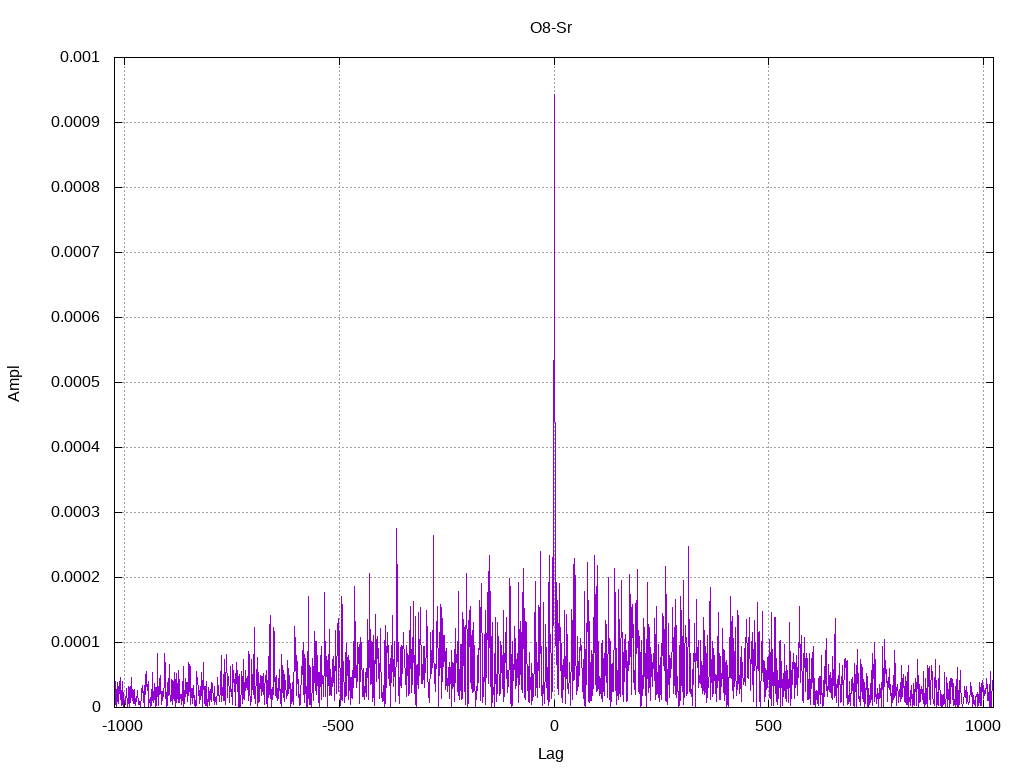Click the 0.0004 y-axis tick label

pos(75,447)
